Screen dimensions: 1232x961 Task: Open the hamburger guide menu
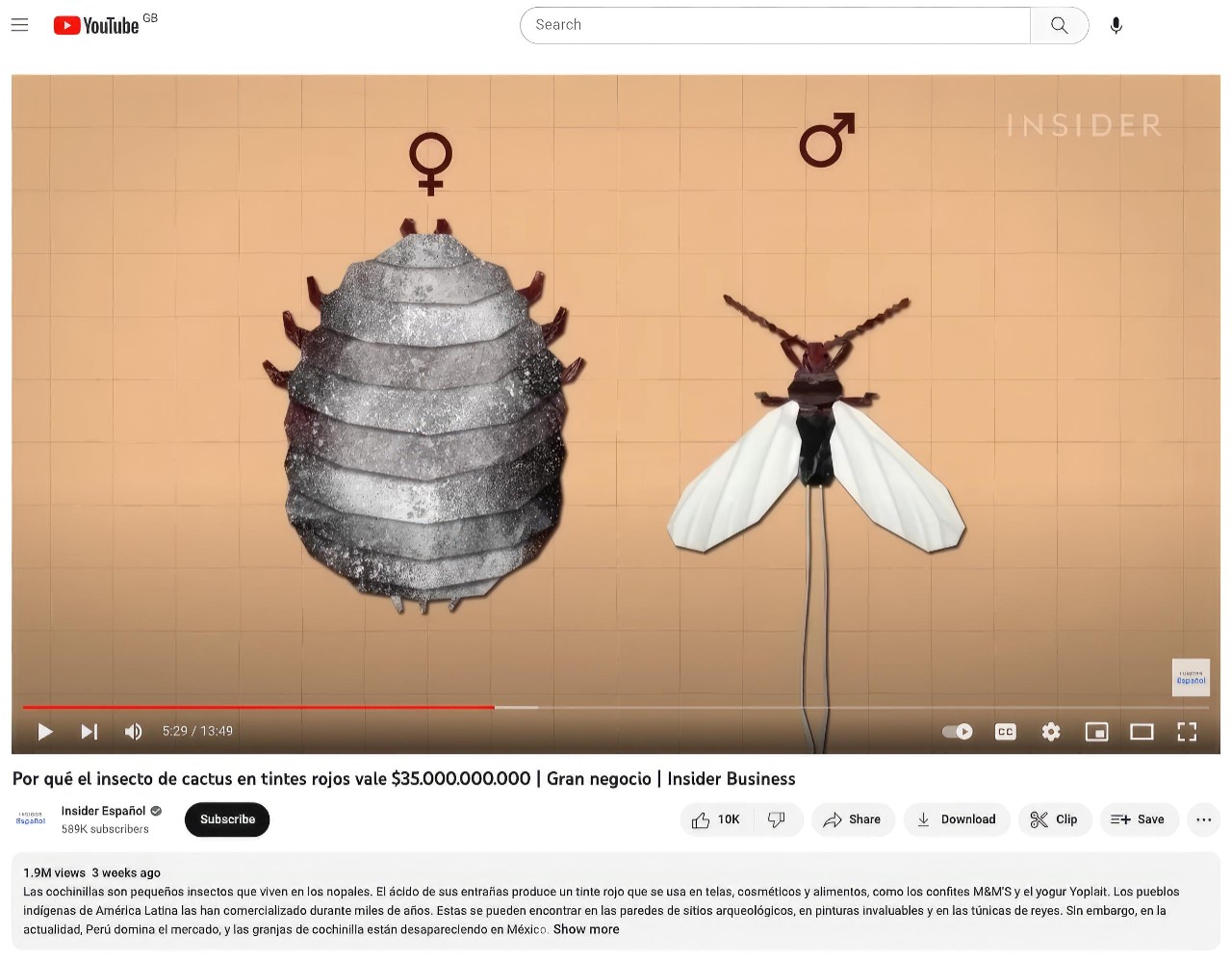[19, 25]
